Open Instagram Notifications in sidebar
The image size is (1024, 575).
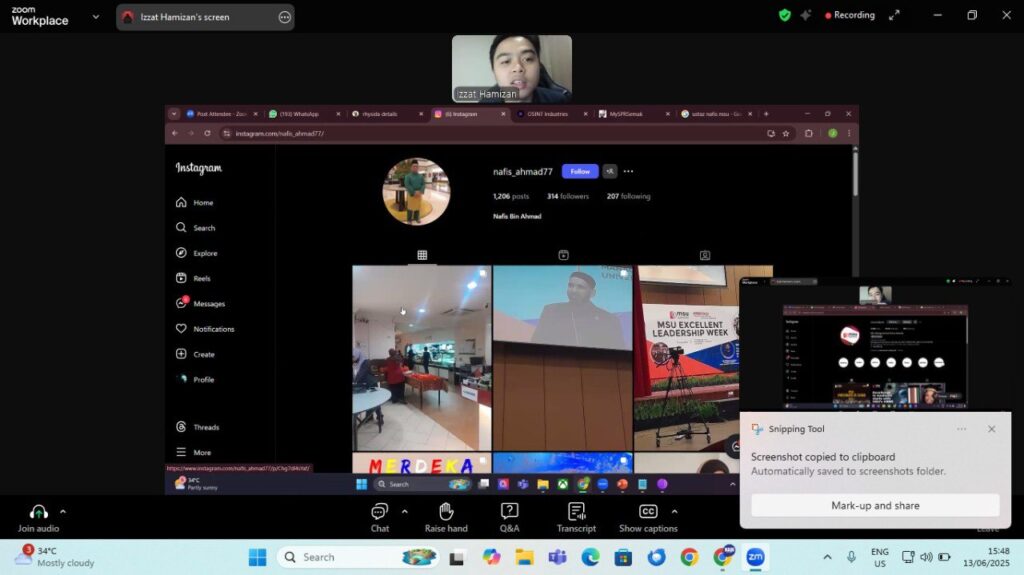tap(204, 329)
